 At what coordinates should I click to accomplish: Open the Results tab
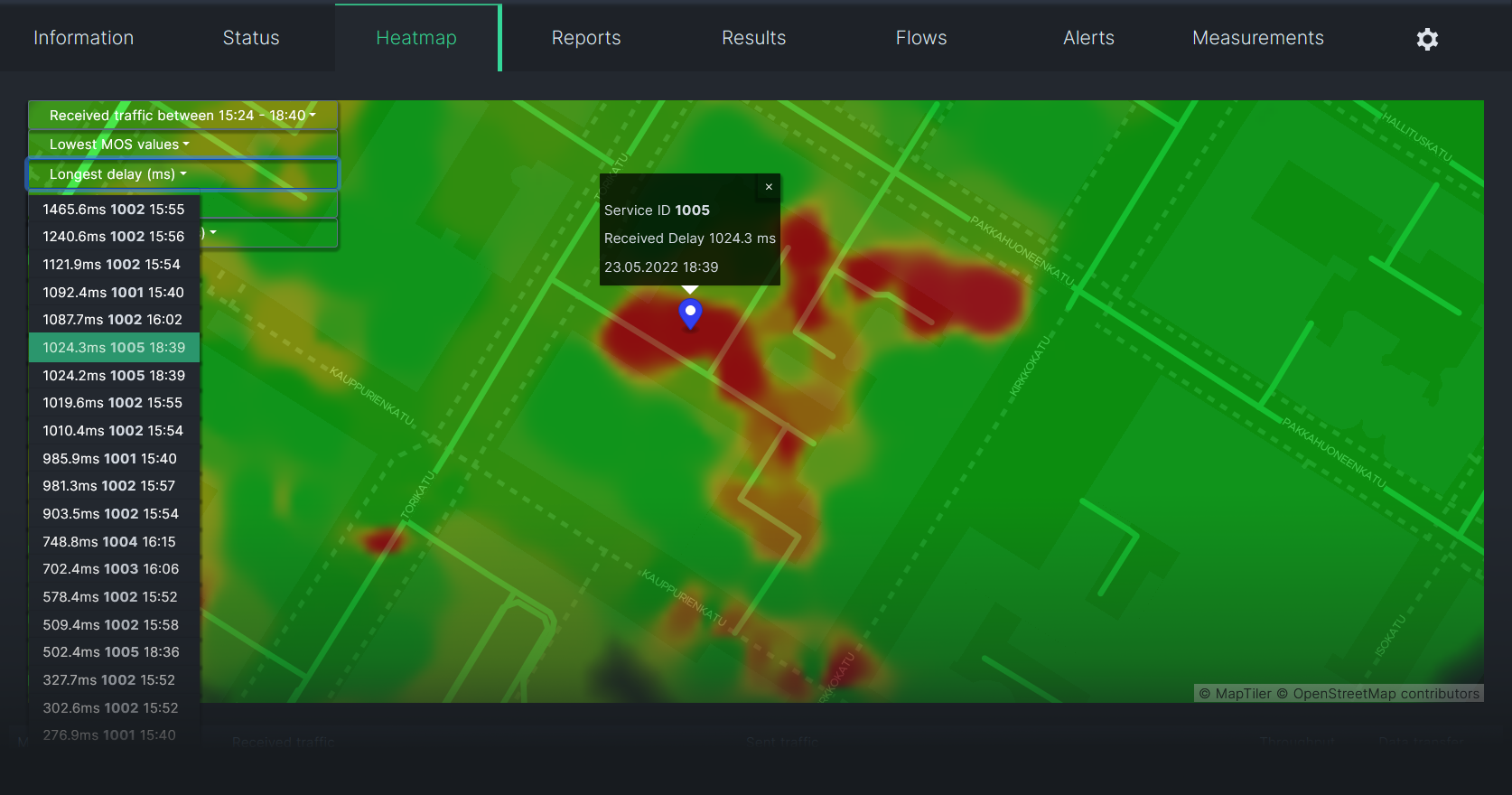753,38
